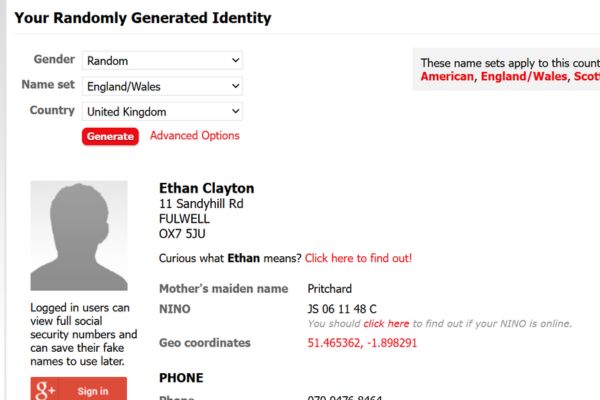
Task: Click the profile silhouette avatar image
Action: [79, 235]
